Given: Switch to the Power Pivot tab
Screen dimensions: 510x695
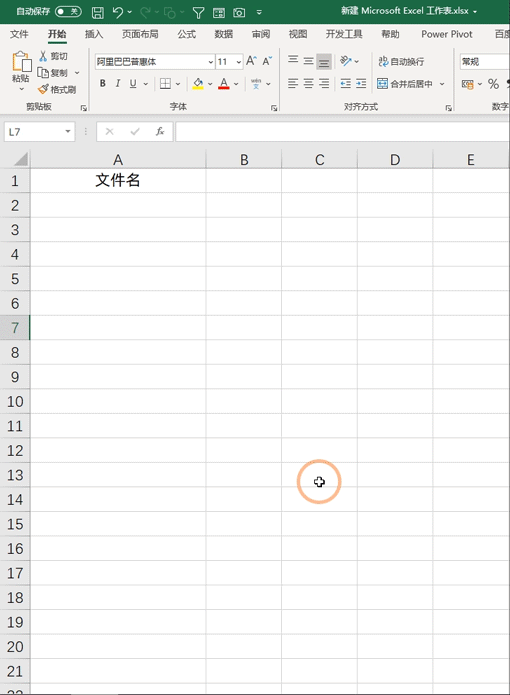Looking at the screenshot, I should coord(447,34).
